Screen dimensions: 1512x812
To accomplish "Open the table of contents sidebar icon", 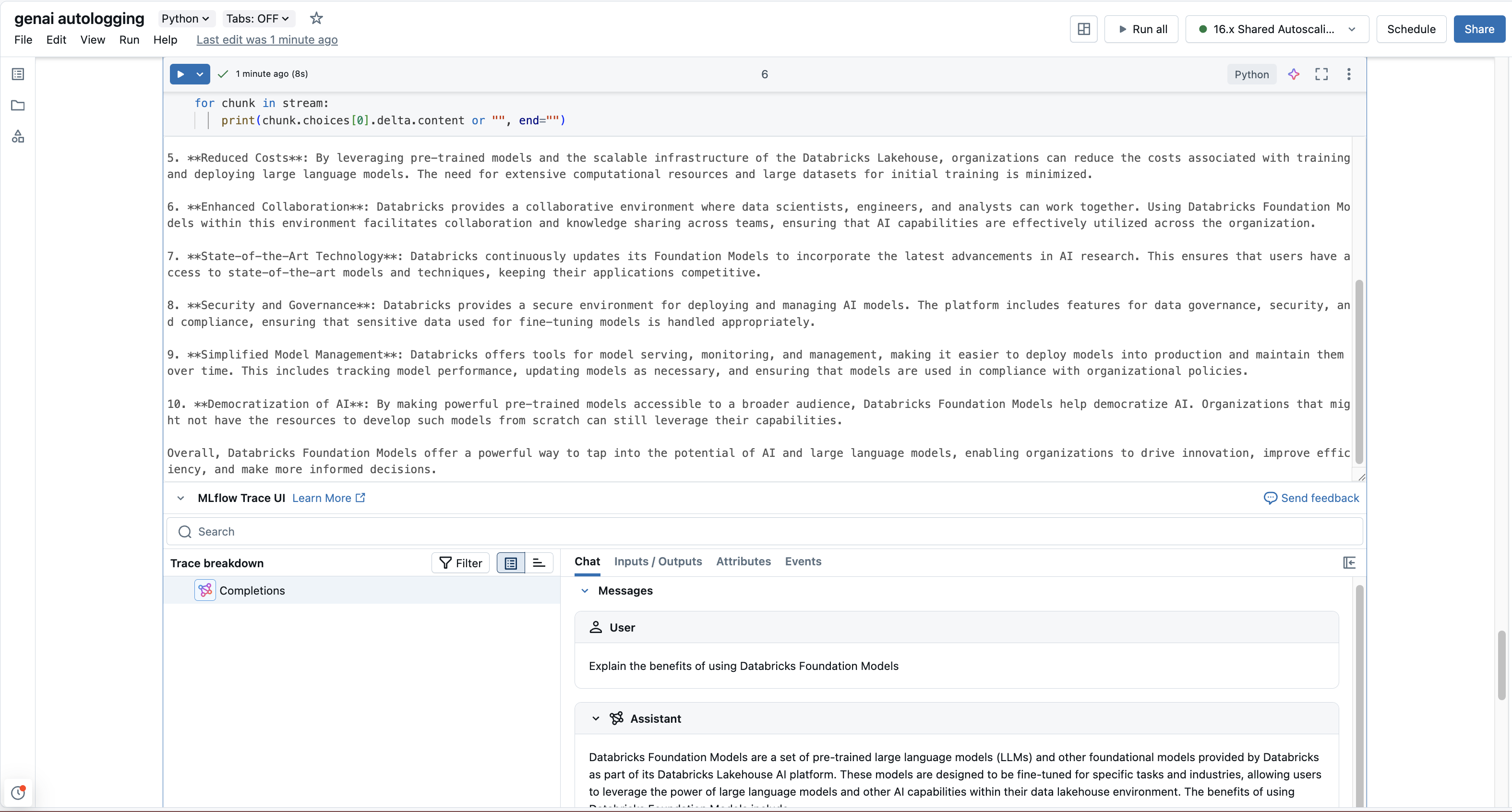I will point(18,74).
